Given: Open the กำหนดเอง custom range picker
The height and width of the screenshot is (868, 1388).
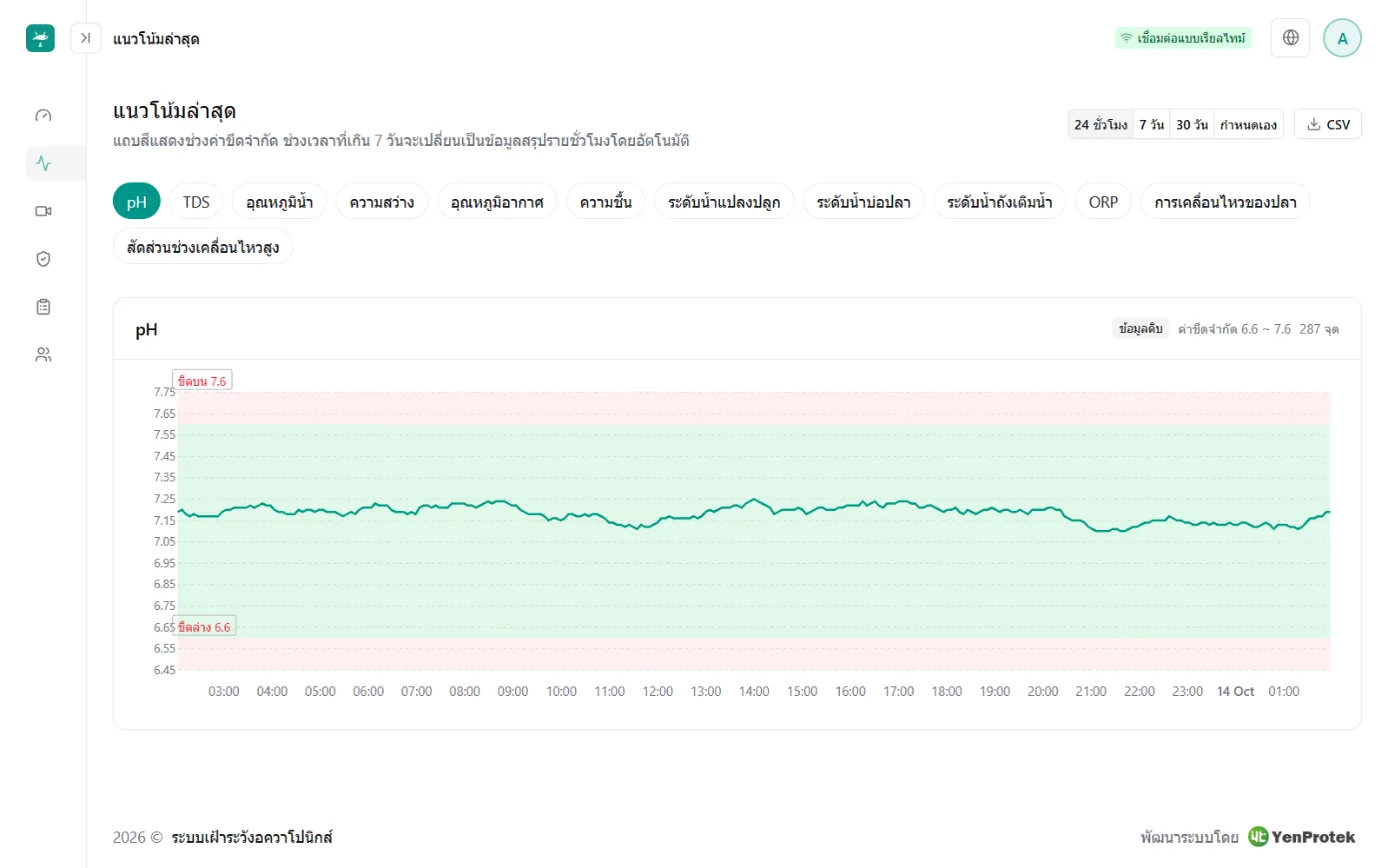Looking at the screenshot, I should click(1249, 125).
